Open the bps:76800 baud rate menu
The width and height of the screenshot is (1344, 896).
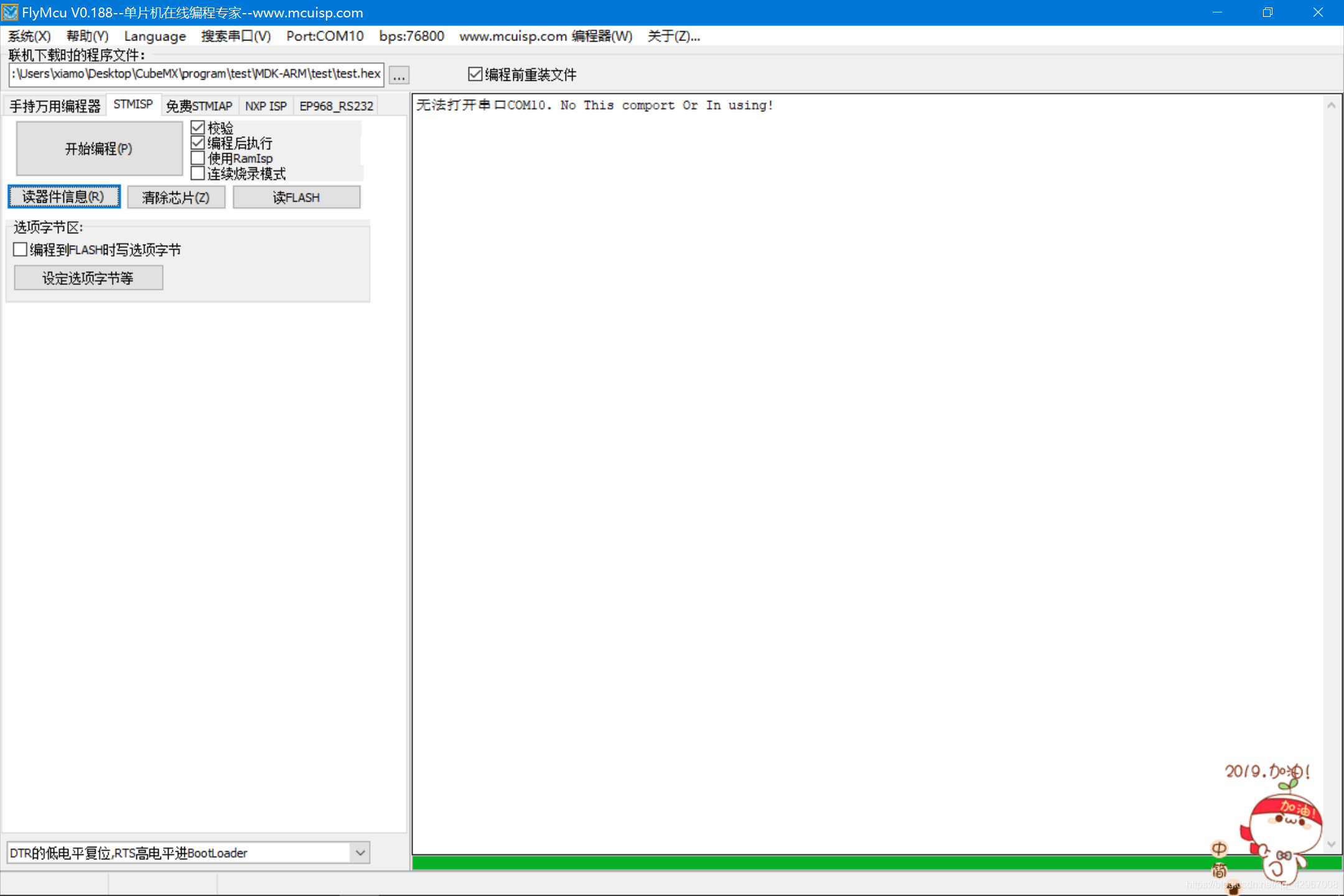411,36
